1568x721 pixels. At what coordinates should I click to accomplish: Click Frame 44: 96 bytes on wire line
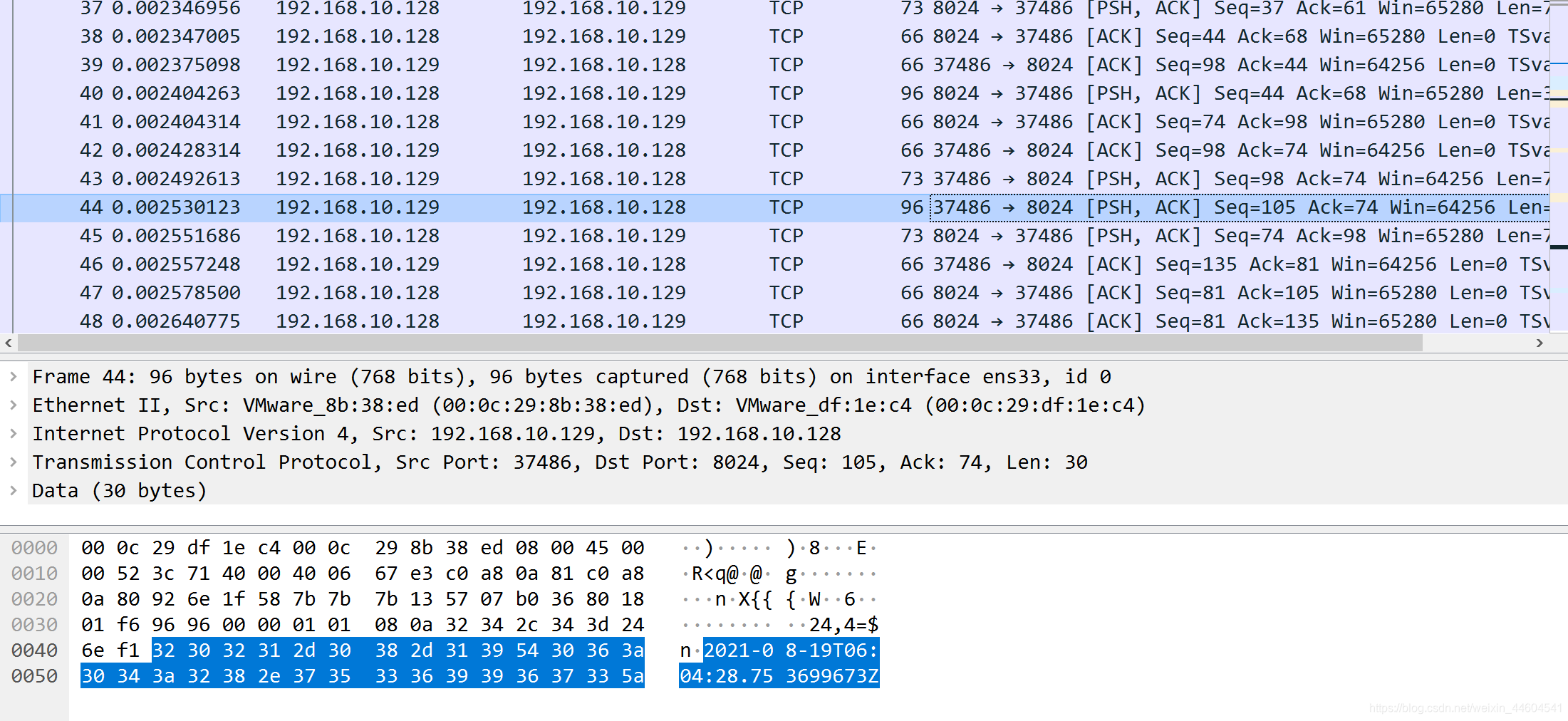(x=571, y=377)
